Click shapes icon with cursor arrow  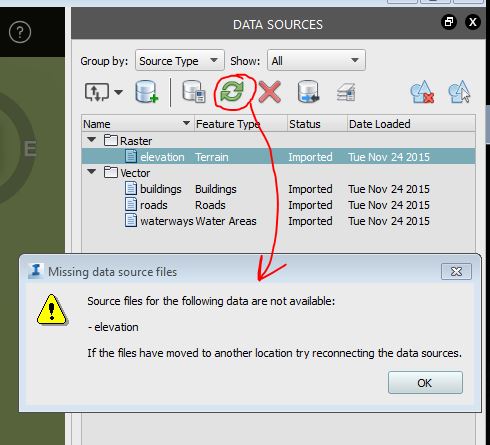tap(459, 92)
